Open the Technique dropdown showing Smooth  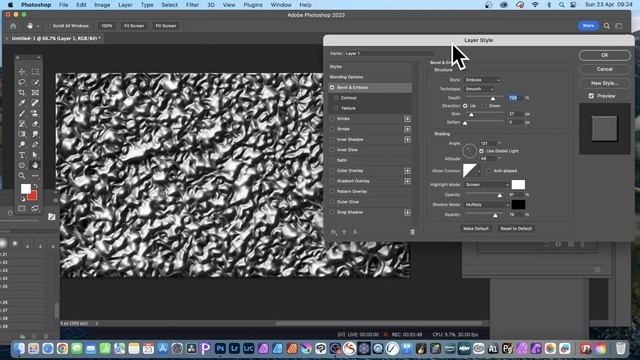pyautogui.click(x=480, y=89)
